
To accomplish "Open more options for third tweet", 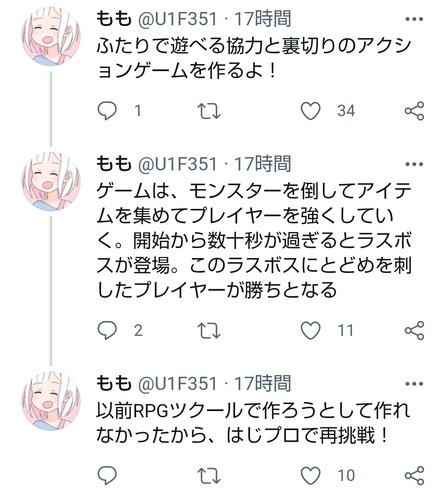I will click(x=414, y=384).
